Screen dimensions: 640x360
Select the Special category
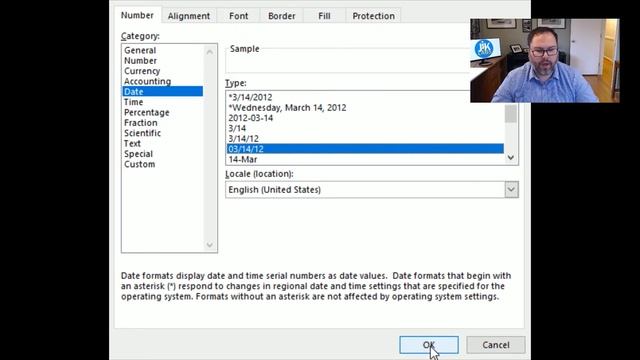tap(162, 154)
